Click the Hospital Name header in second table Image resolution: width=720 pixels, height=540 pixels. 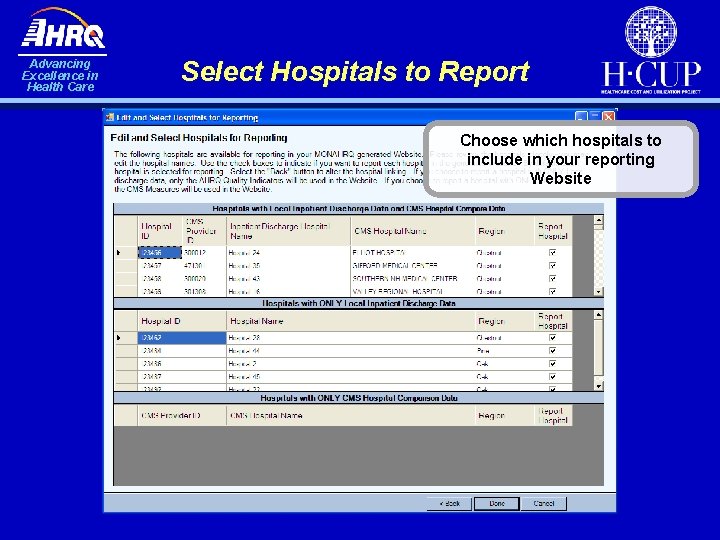pos(351,321)
